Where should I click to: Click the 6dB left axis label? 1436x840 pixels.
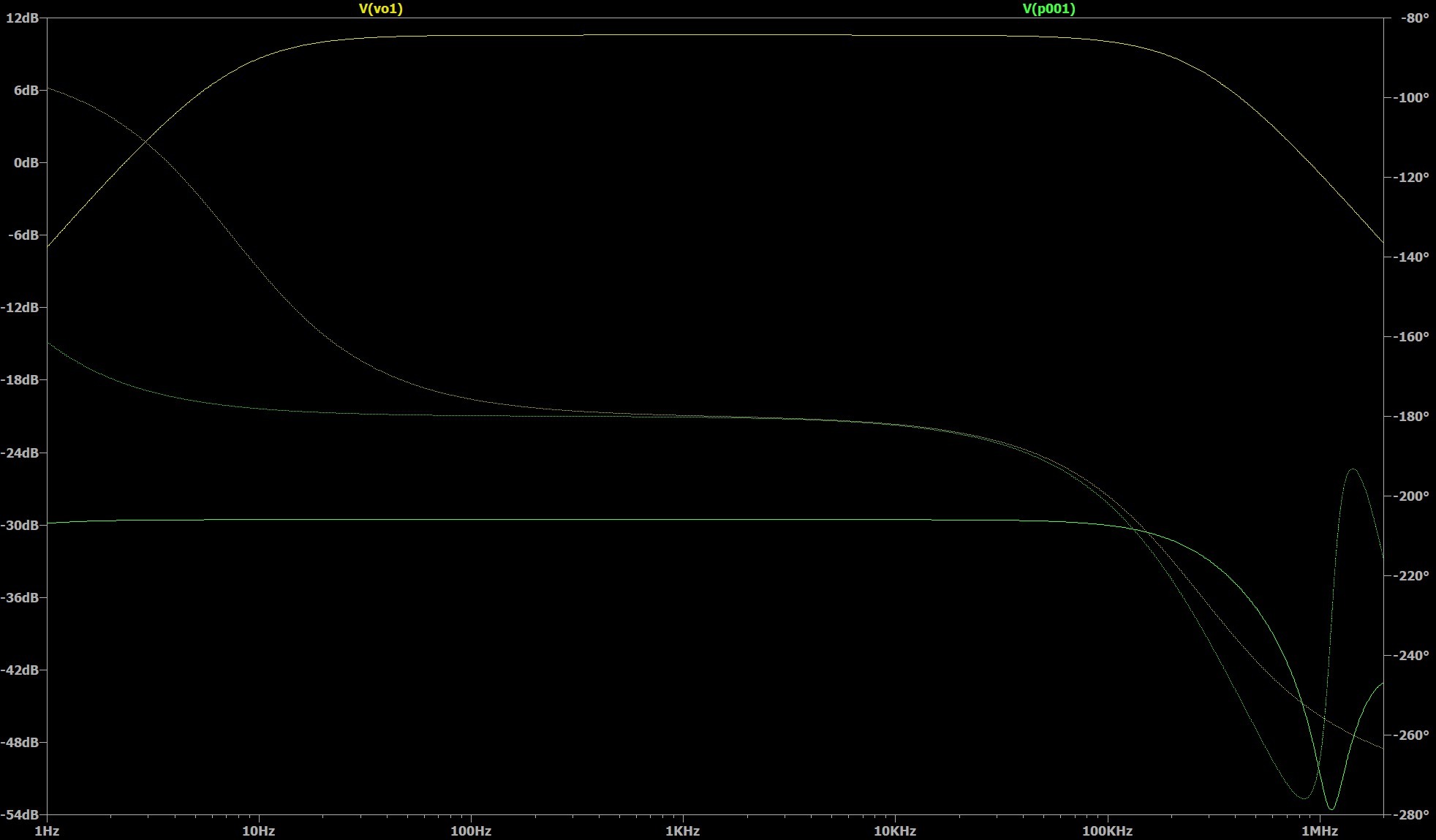point(26,90)
